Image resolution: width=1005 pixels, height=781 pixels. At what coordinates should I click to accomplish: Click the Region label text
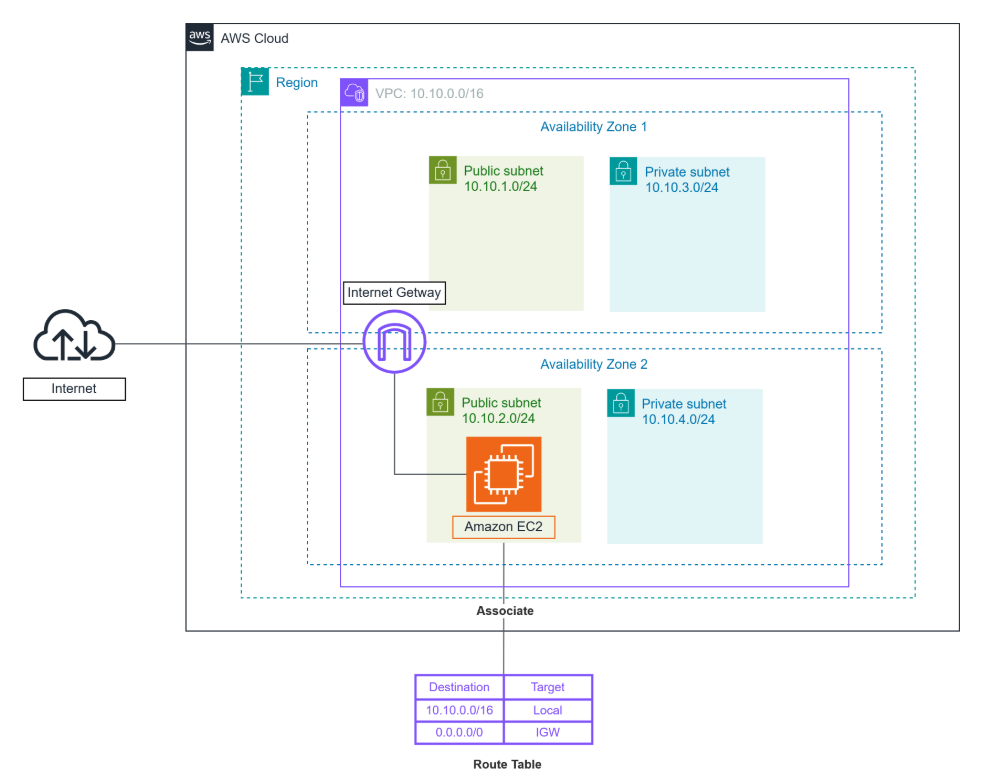coord(297,83)
